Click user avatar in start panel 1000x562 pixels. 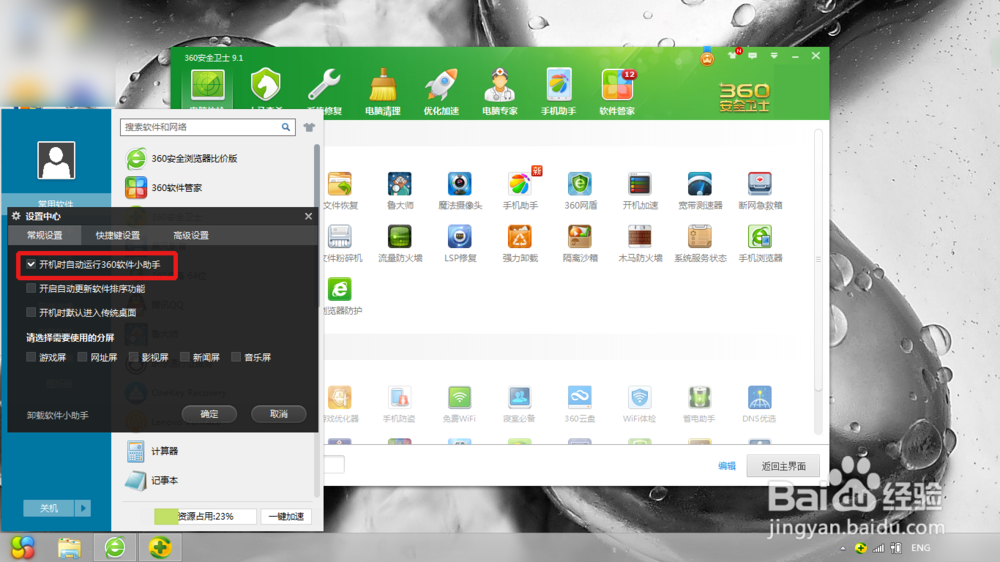[x=56, y=160]
